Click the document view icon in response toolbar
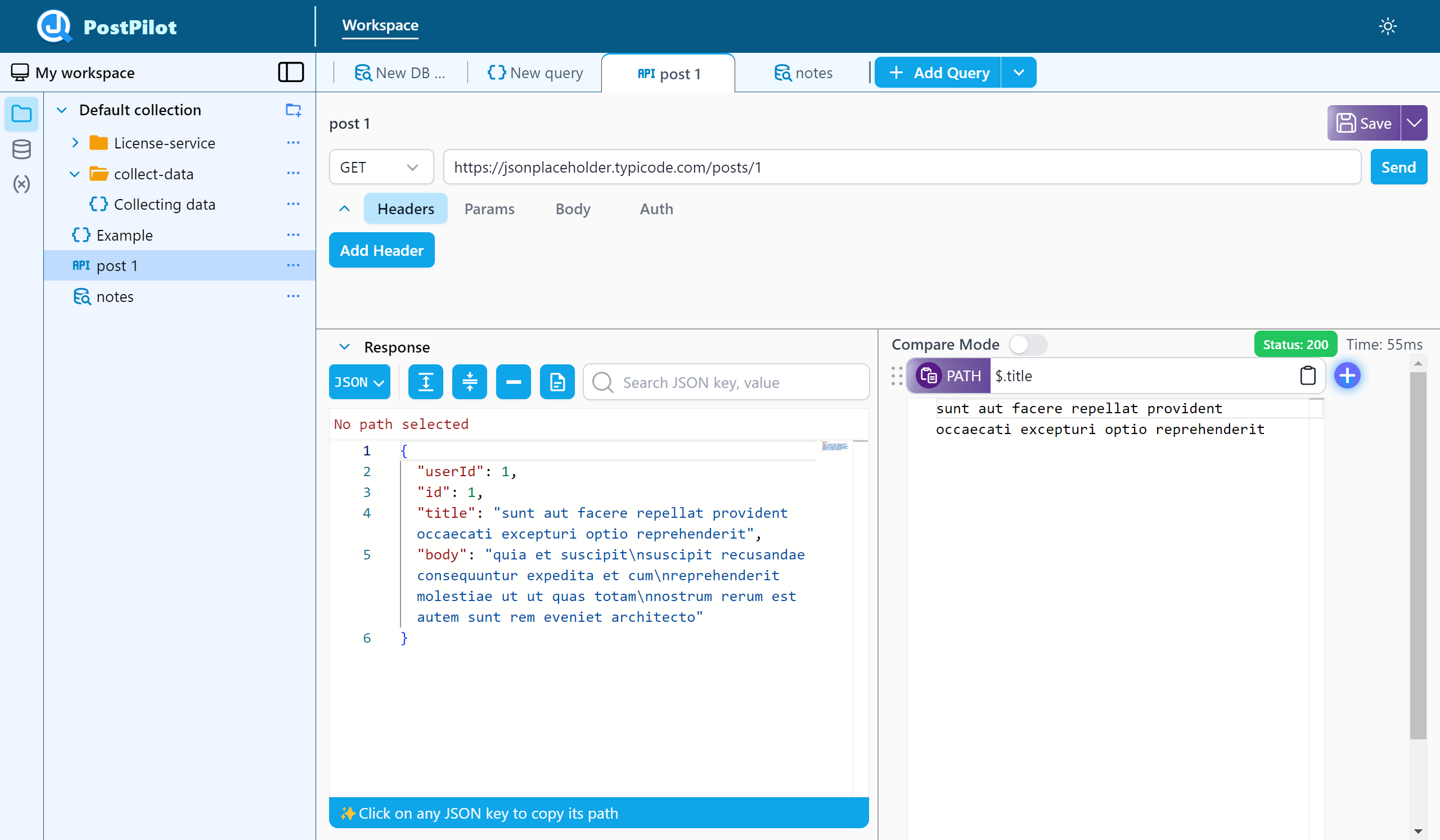Image resolution: width=1440 pixels, height=840 pixels. (x=556, y=382)
